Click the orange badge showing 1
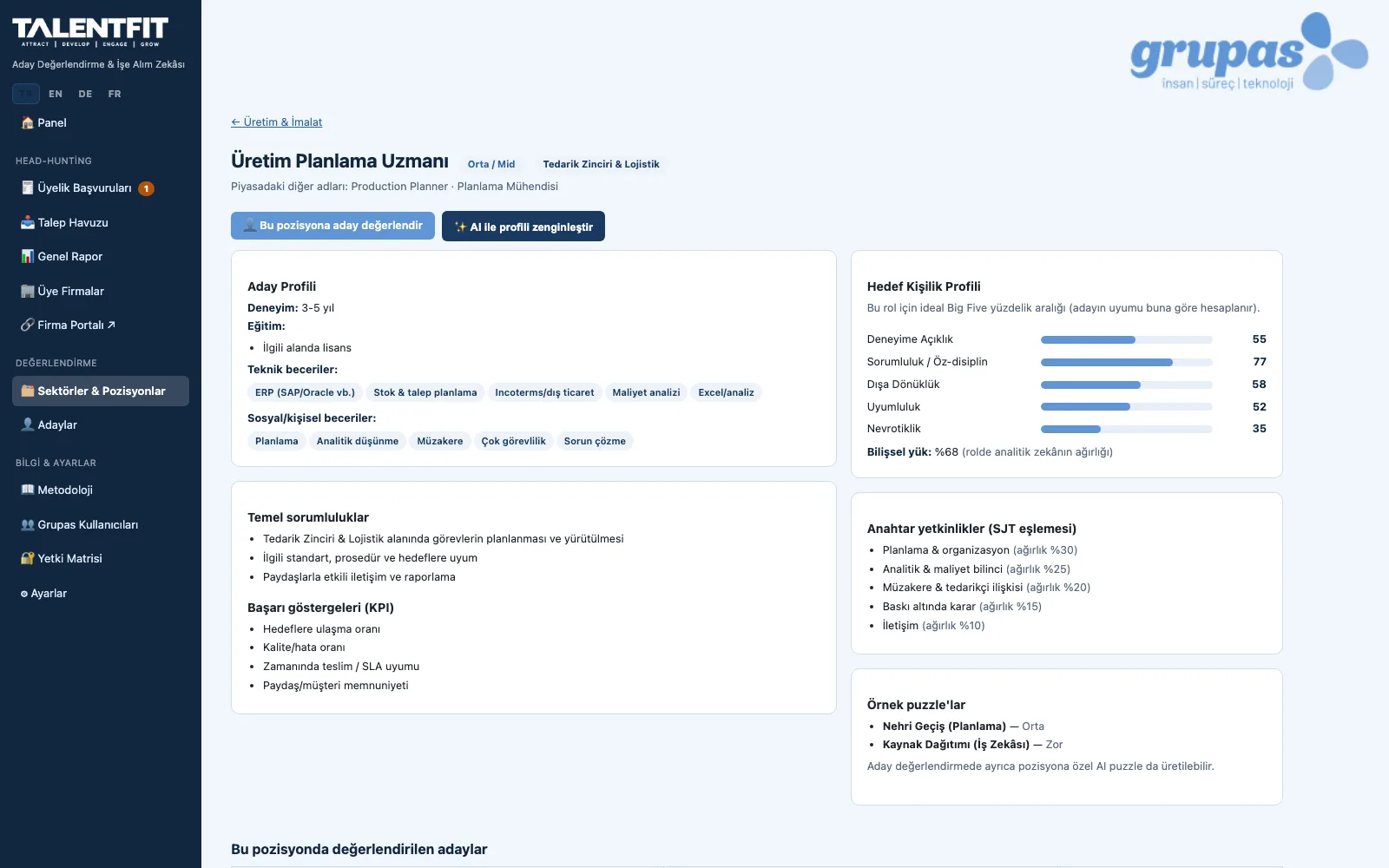The height and width of the screenshot is (868, 1389). pyautogui.click(x=147, y=188)
